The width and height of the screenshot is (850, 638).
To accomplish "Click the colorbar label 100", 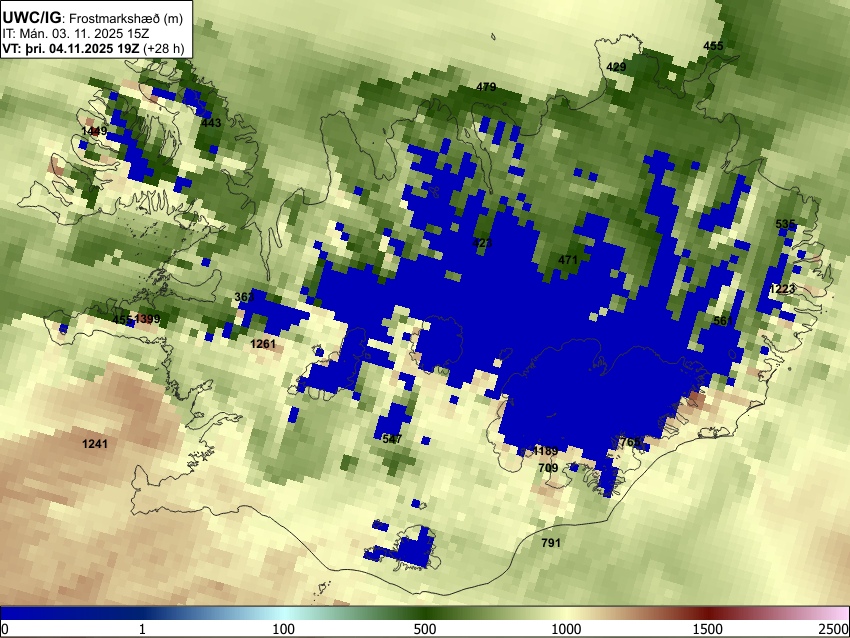I will [x=283, y=629].
